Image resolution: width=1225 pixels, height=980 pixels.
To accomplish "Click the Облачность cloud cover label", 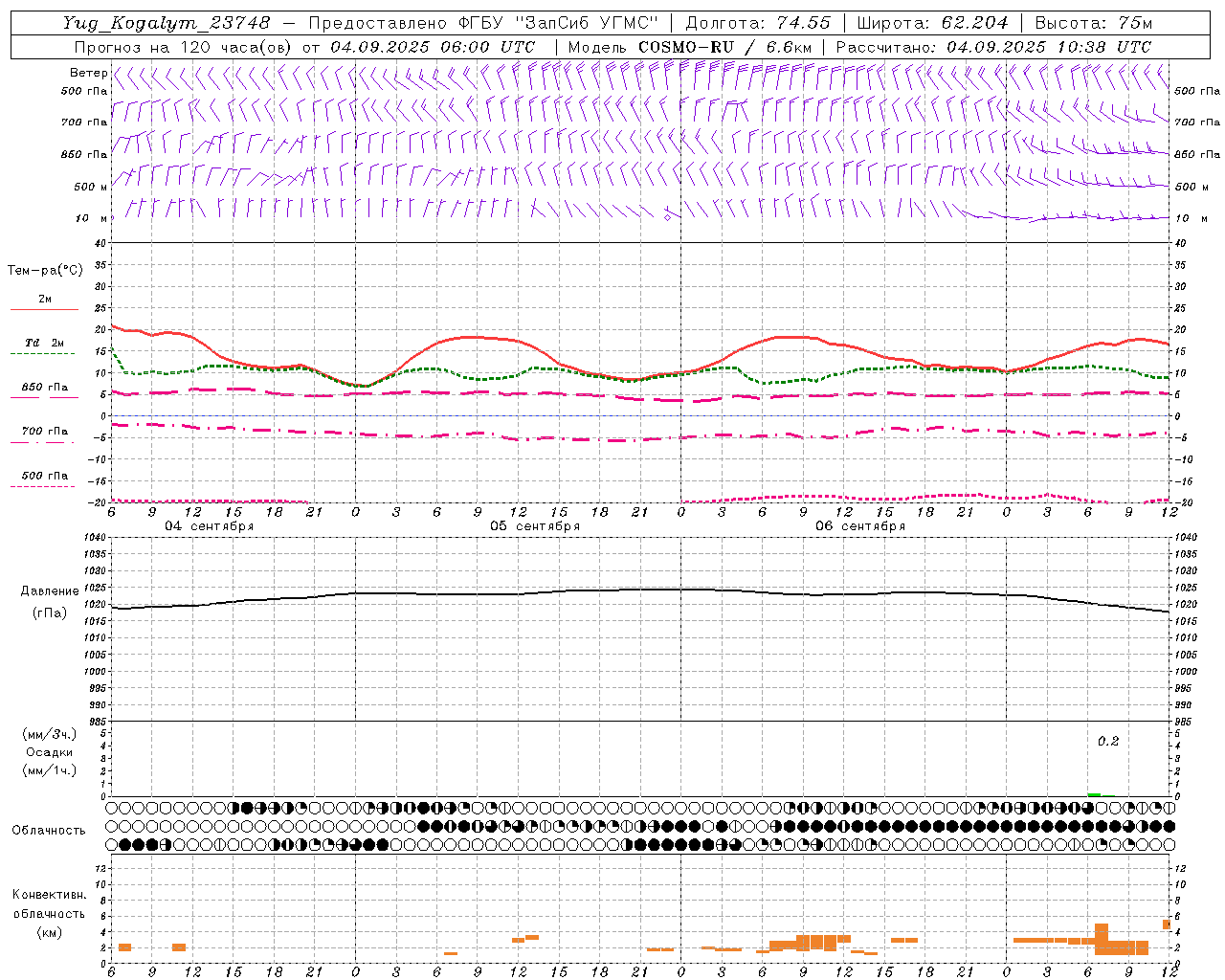I will pyautogui.click(x=49, y=831).
